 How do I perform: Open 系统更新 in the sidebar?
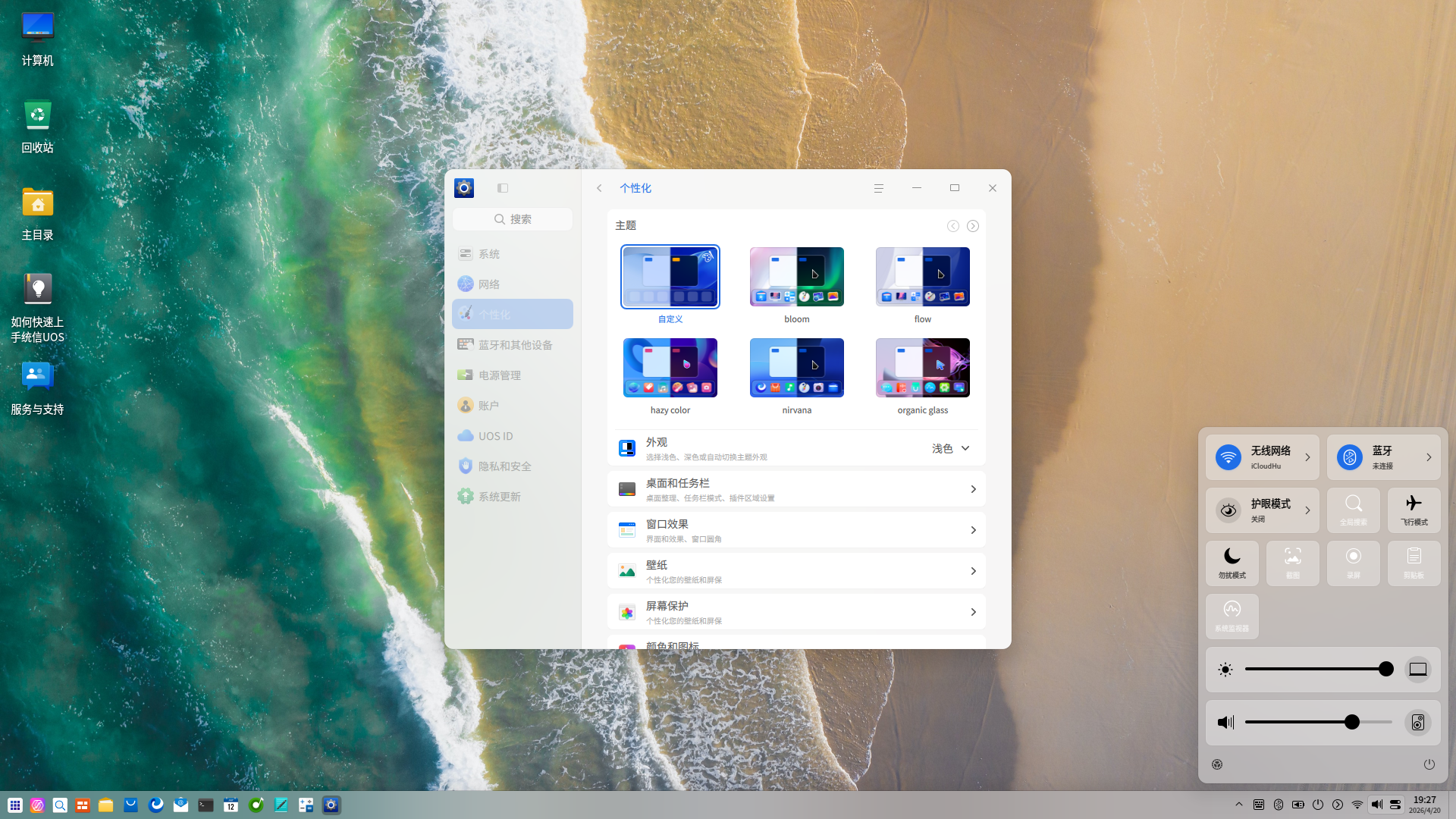click(x=513, y=496)
